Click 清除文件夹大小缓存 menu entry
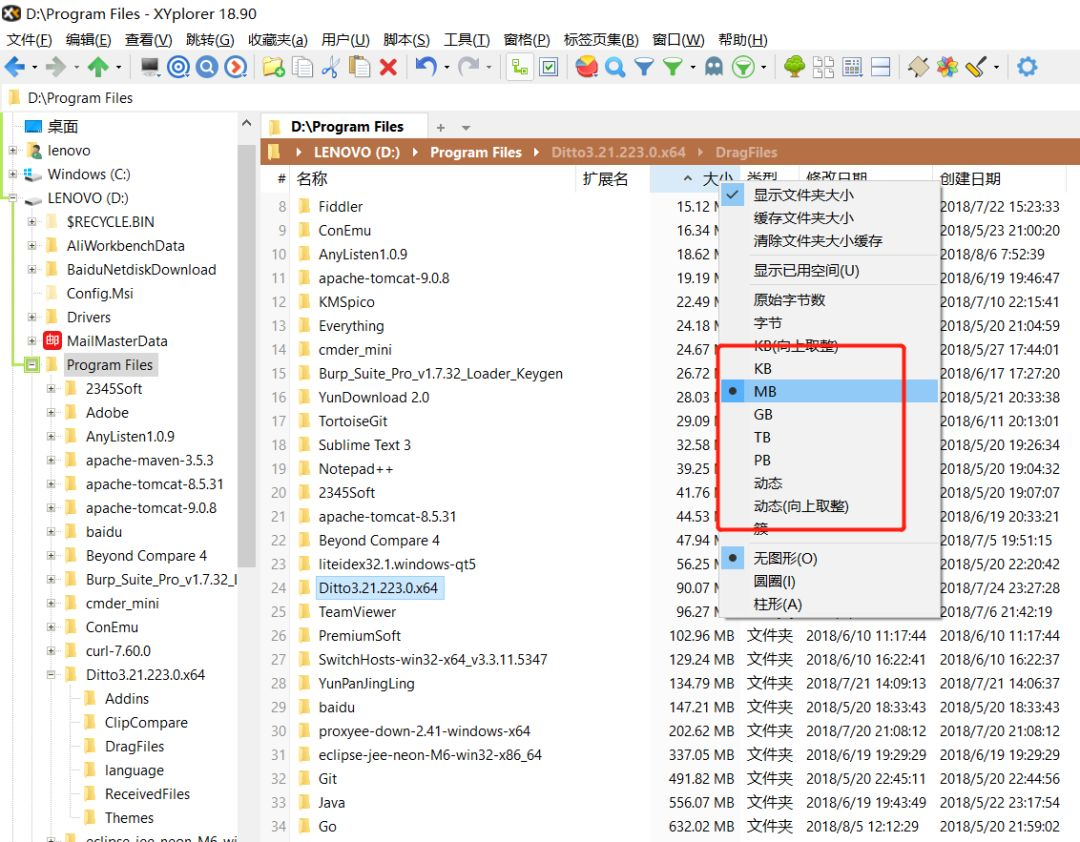The height and width of the screenshot is (842, 1080). click(x=829, y=240)
